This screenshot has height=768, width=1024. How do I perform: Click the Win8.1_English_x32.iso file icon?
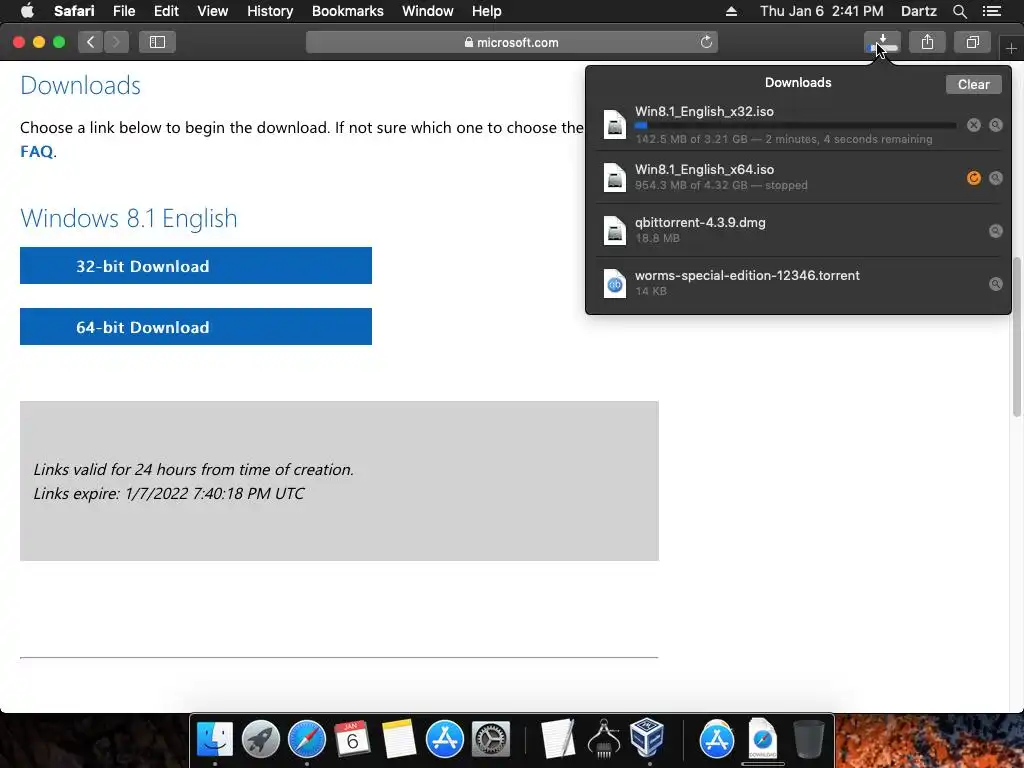pos(615,124)
